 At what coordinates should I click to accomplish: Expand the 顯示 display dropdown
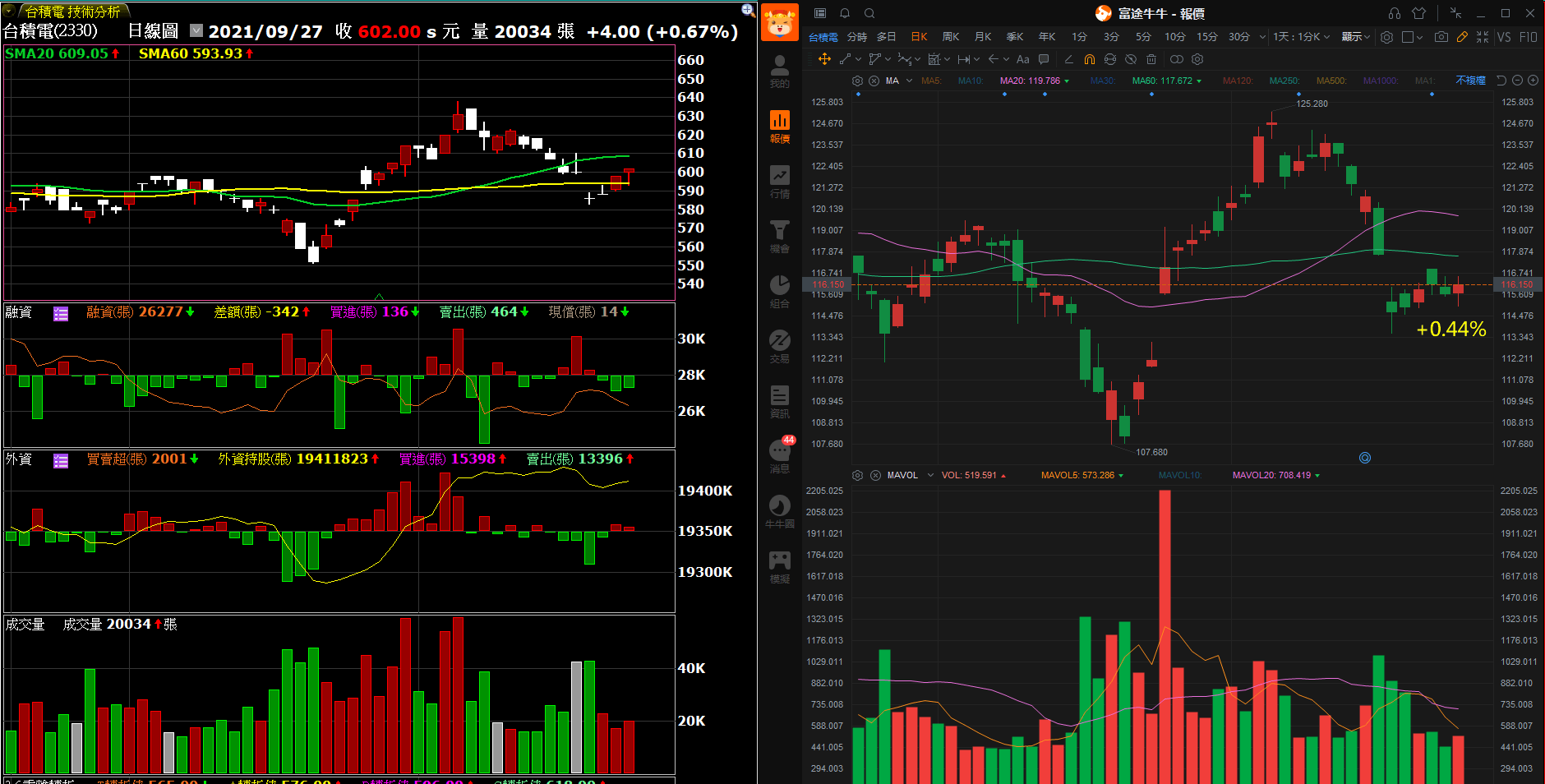point(1356,37)
